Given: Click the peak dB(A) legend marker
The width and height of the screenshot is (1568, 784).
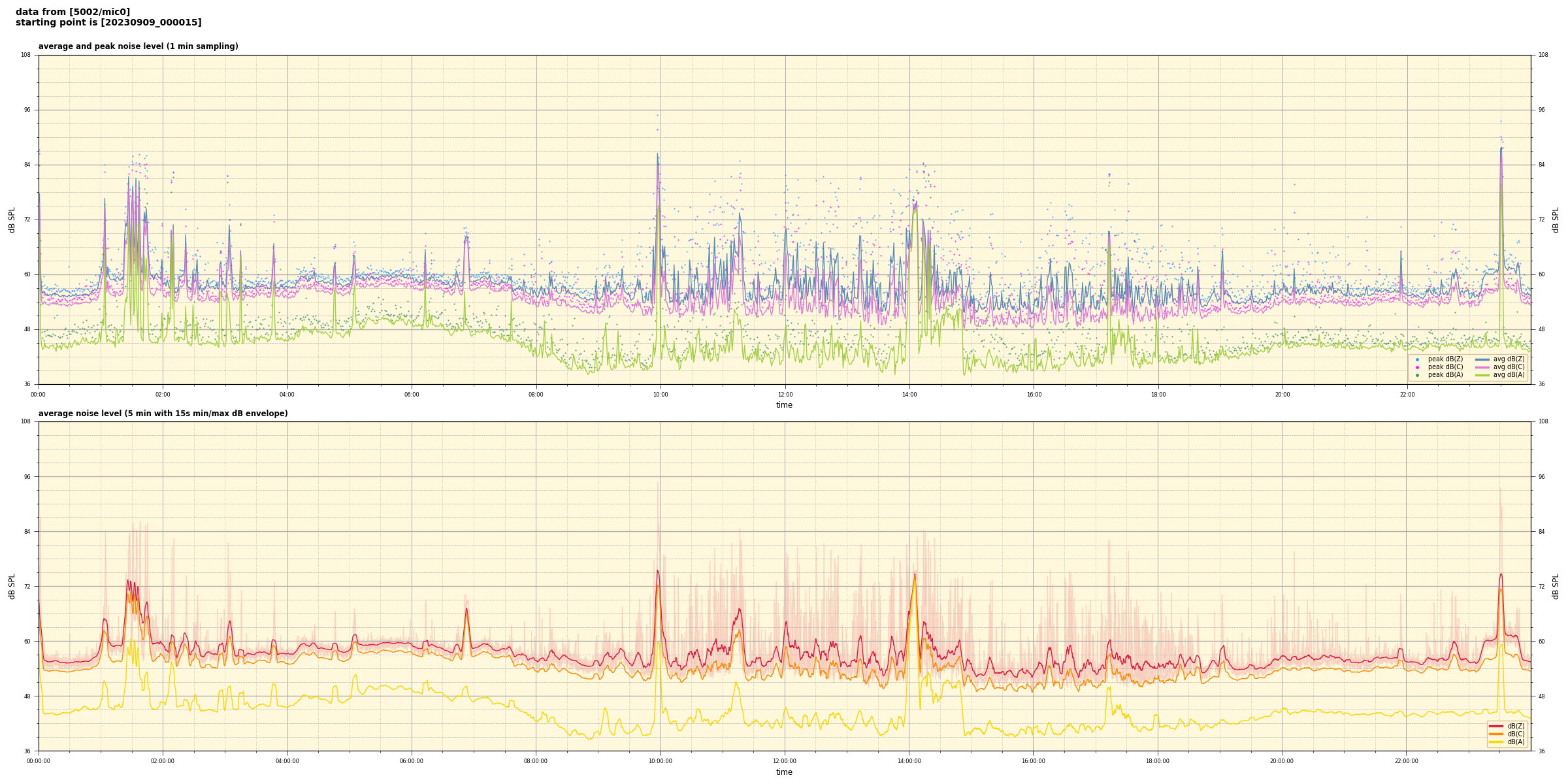Looking at the screenshot, I should (x=1417, y=375).
